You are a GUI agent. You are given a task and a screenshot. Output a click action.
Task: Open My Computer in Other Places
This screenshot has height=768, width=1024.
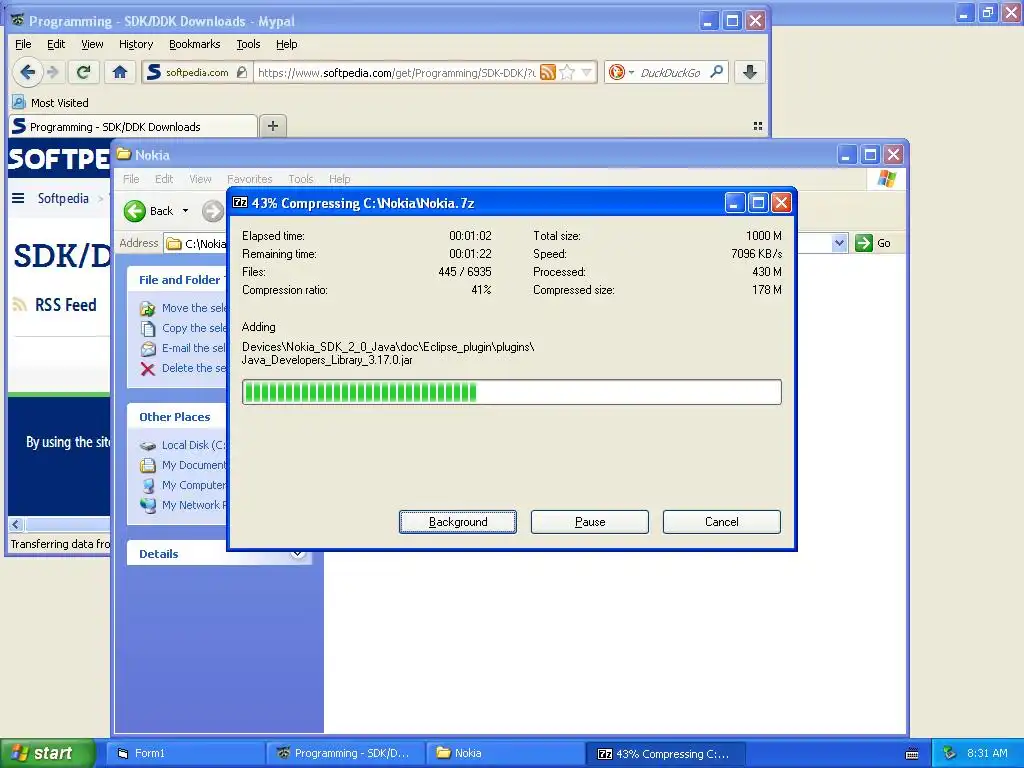pyautogui.click(x=183, y=485)
